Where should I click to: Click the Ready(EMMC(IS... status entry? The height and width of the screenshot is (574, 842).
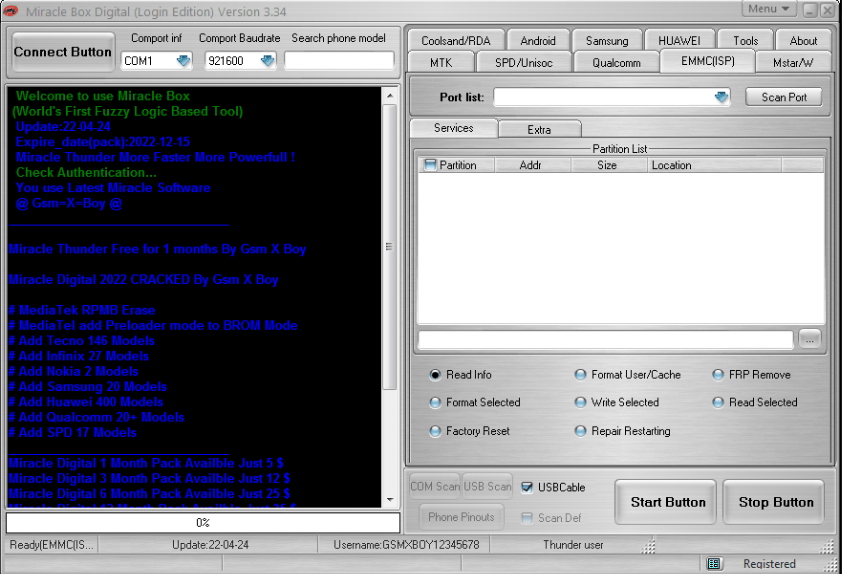click(x=52, y=545)
